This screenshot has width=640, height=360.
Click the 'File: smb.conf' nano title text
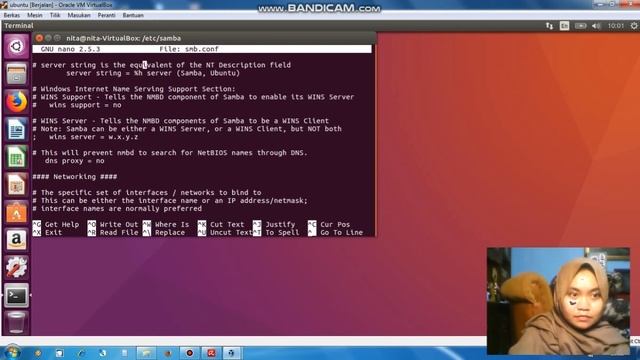(x=189, y=49)
